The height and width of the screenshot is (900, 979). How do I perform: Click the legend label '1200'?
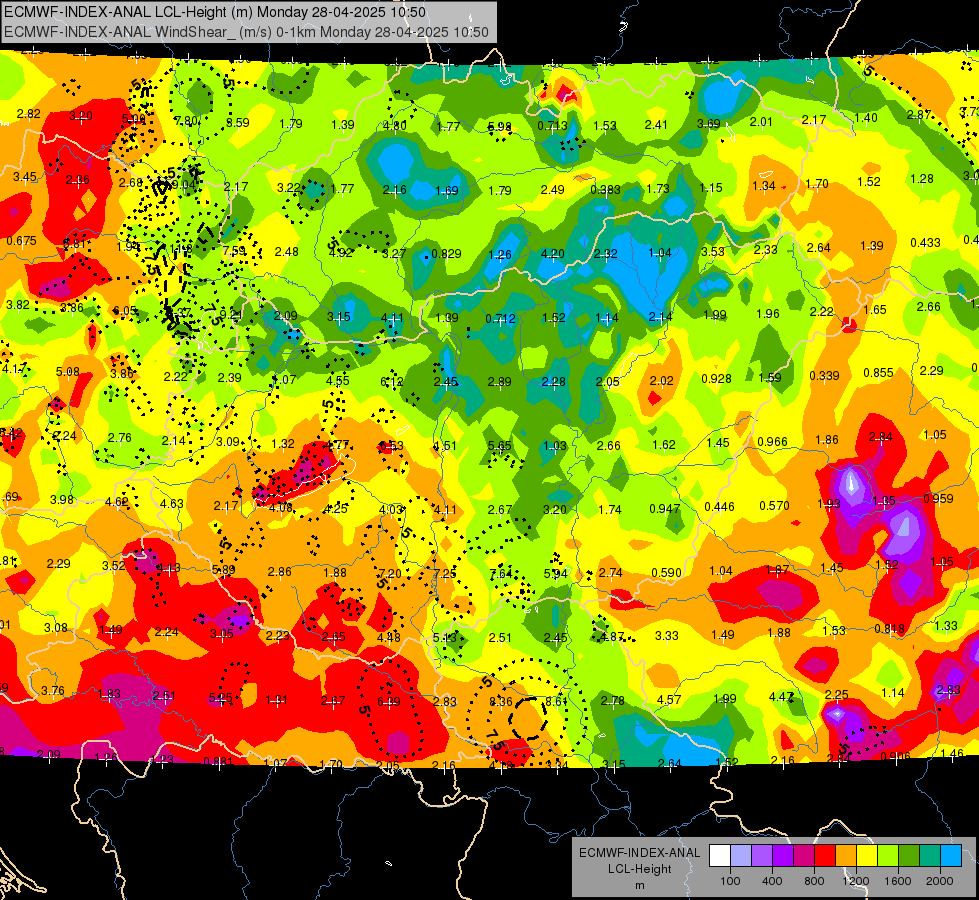click(x=856, y=881)
